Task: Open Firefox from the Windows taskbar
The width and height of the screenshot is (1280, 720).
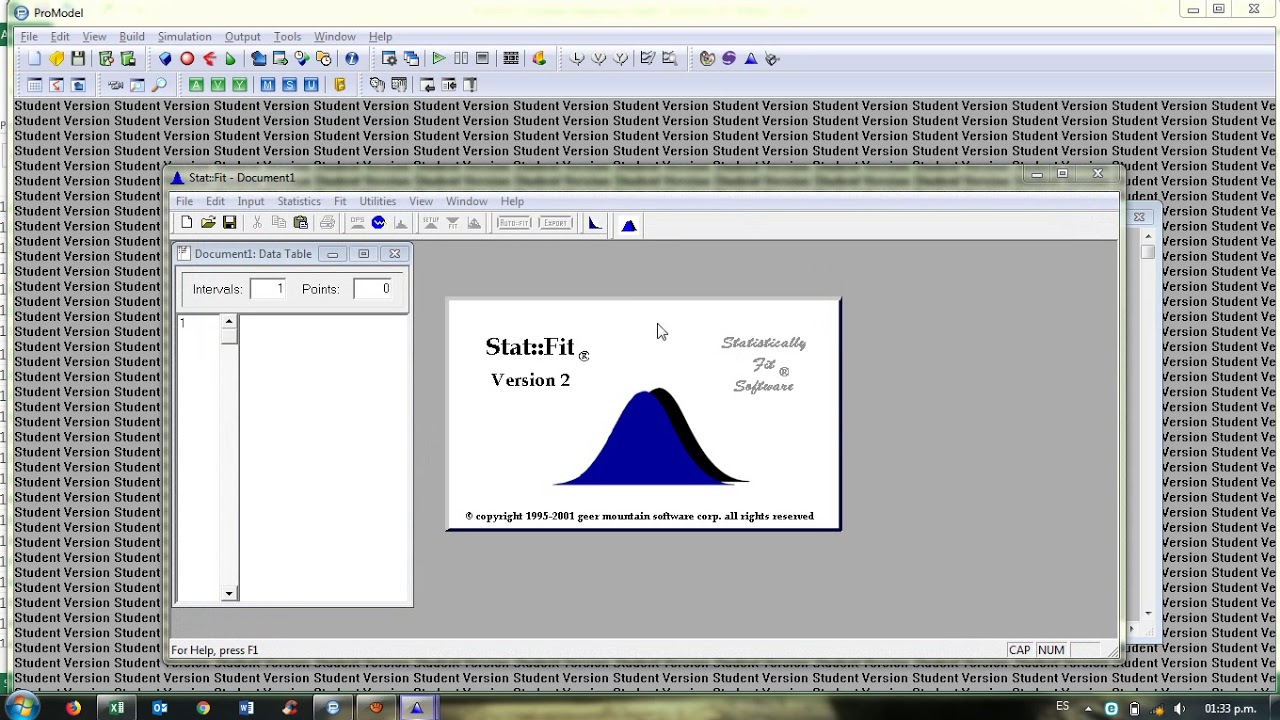Action: [73, 708]
